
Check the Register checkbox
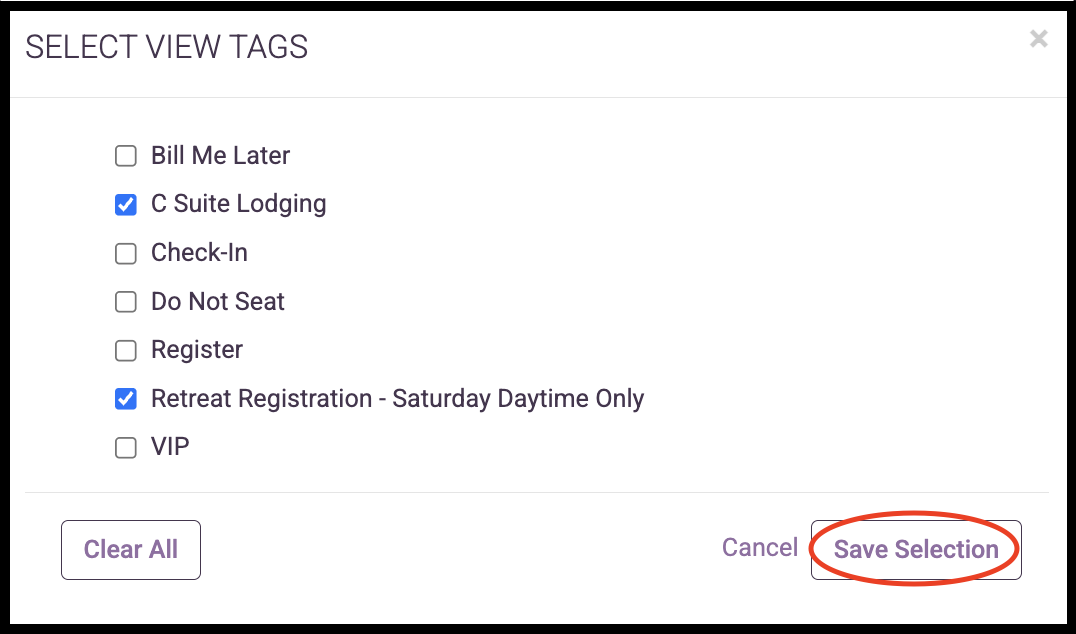(x=125, y=350)
